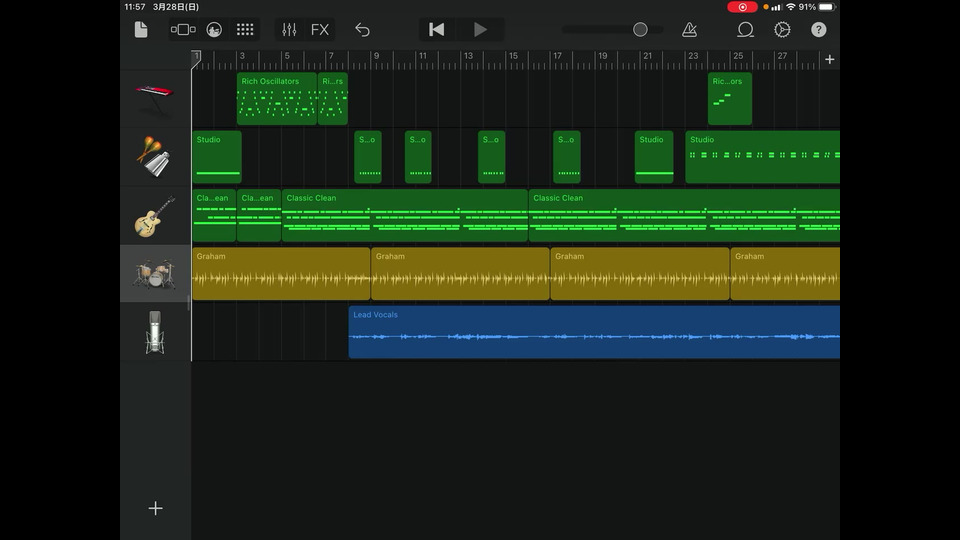
Task: Select the Studio region at bar 21
Action: point(654,157)
